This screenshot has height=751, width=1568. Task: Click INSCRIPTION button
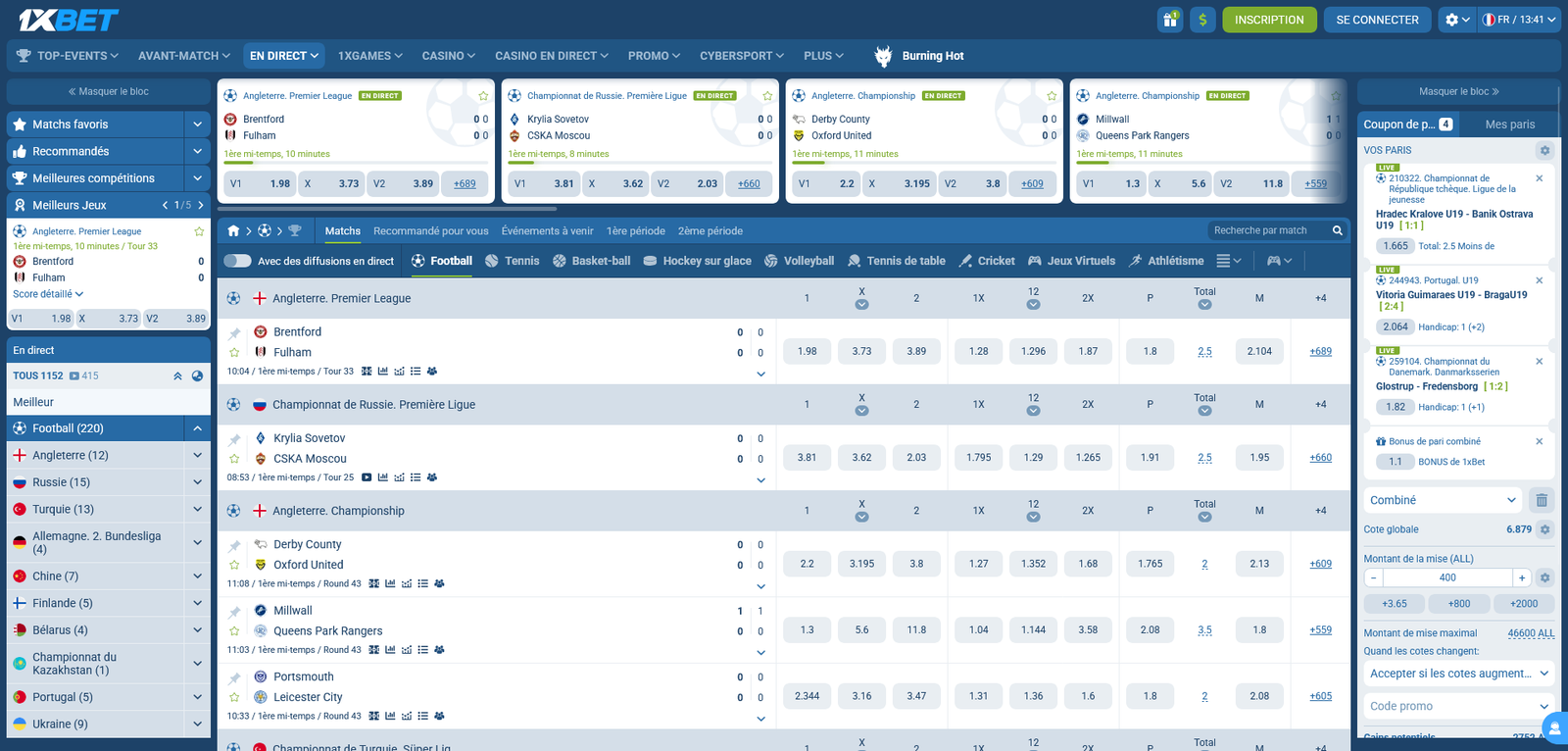pos(1269,20)
